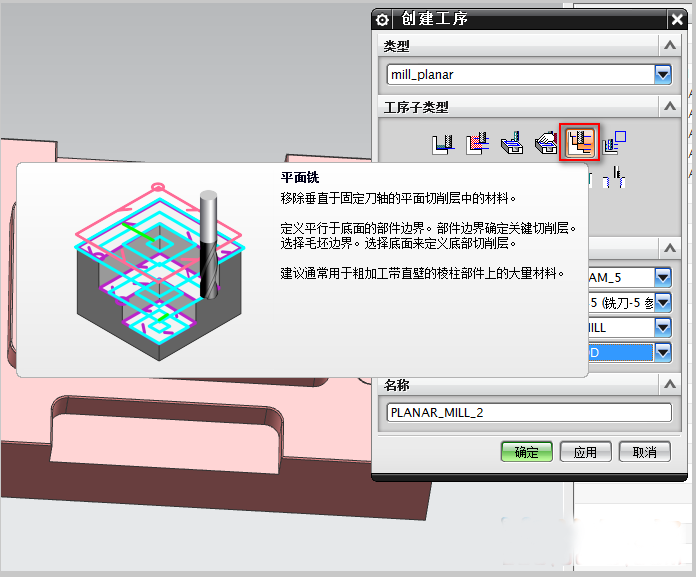This screenshot has height=577, width=696.
Task: Collapse the 名称 section
Action: tap(667, 384)
